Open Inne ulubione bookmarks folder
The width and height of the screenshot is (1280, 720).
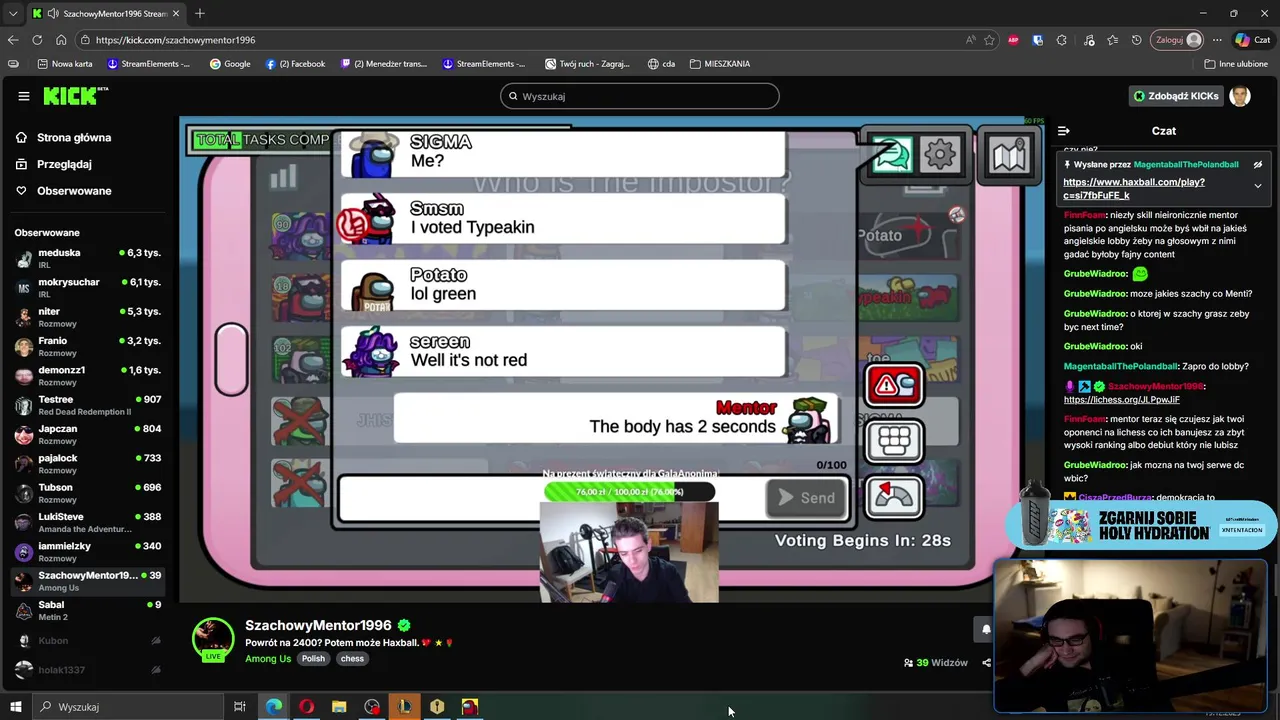pos(1236,64)
